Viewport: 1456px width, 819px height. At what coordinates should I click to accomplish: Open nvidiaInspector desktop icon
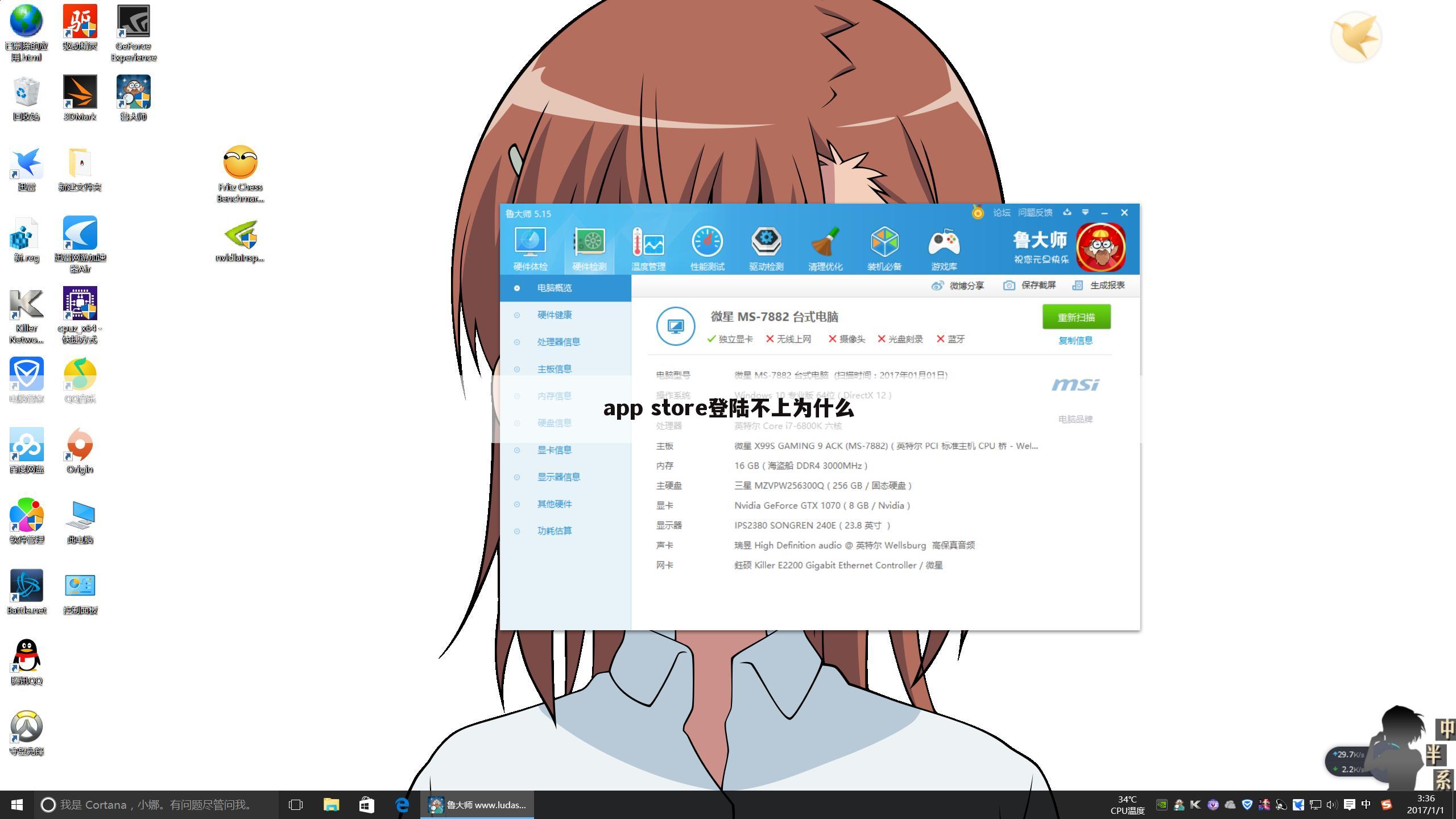point(240,241)
